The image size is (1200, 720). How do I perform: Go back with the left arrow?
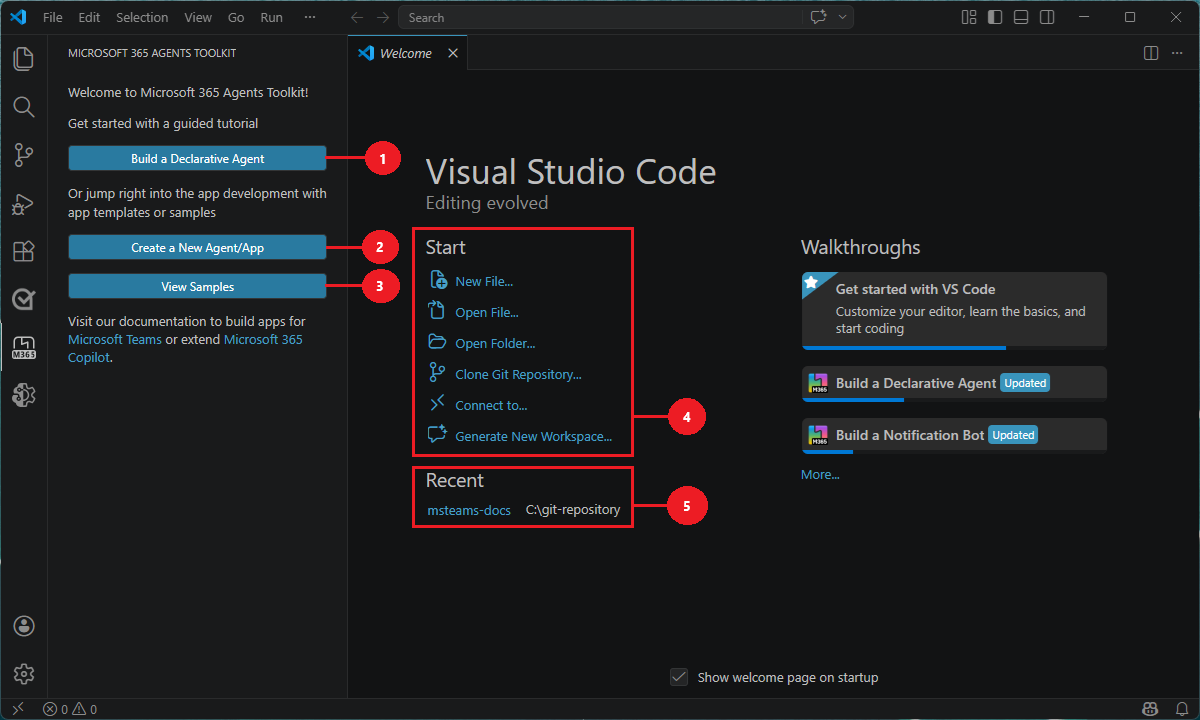[358, 17]
